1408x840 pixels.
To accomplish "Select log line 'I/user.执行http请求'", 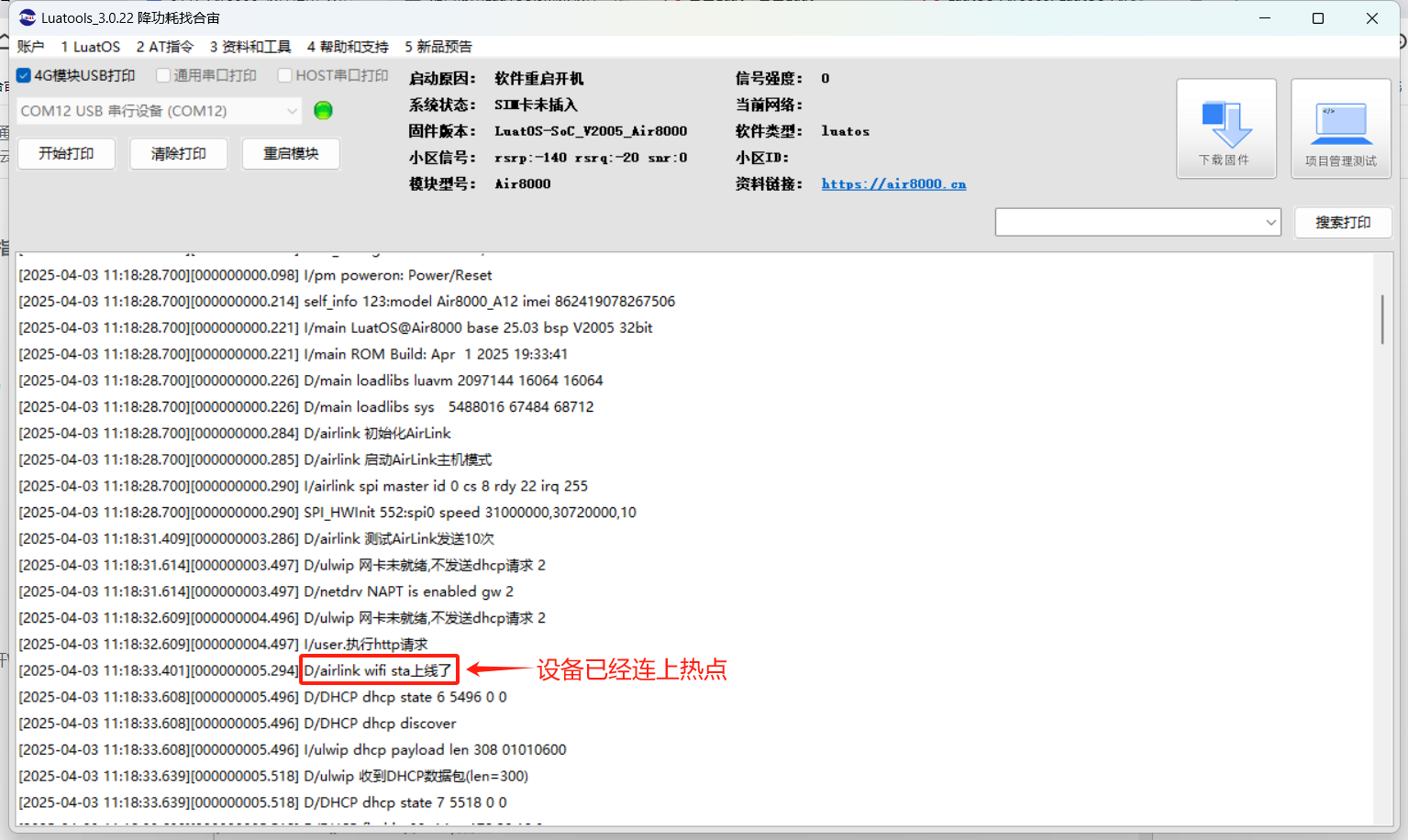I will [x=223, y=645].
